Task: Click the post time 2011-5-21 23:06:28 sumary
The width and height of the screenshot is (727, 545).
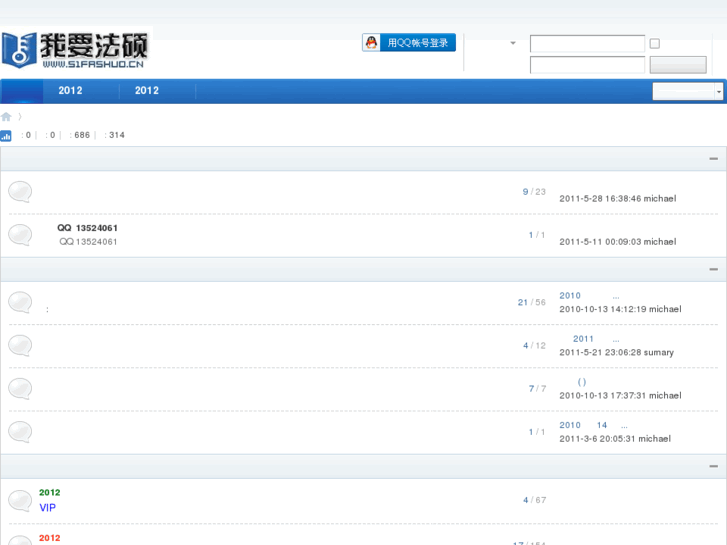Action: 616,353
